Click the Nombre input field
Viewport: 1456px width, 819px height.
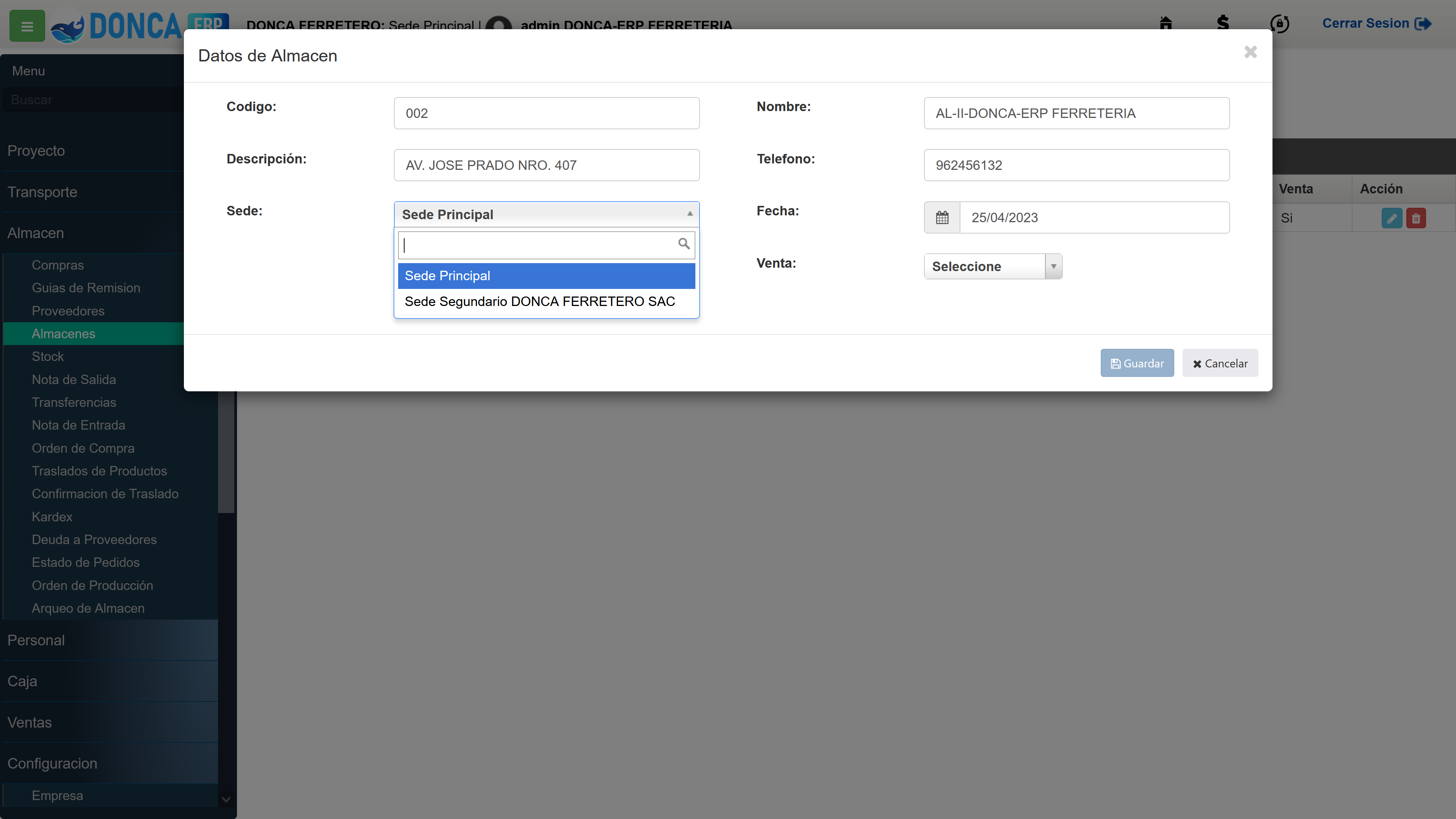click(x=1076, y=113)
